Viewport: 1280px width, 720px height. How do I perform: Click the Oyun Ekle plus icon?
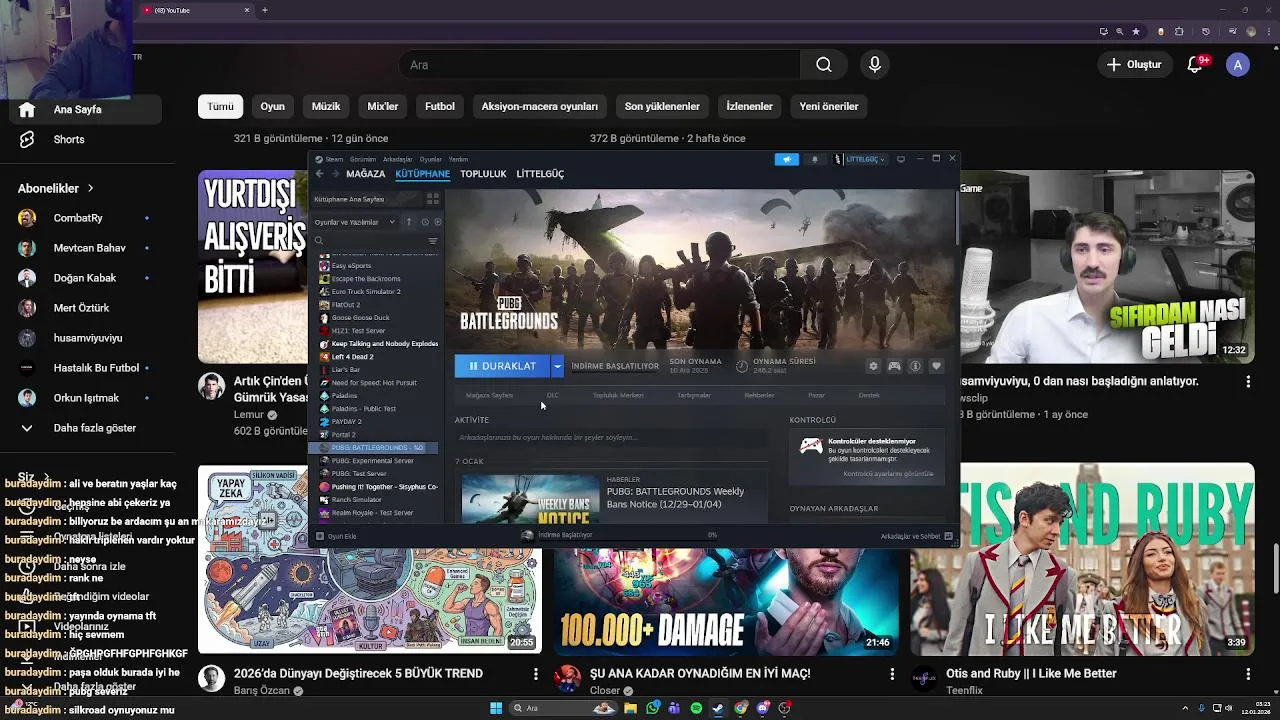(320, 536)
